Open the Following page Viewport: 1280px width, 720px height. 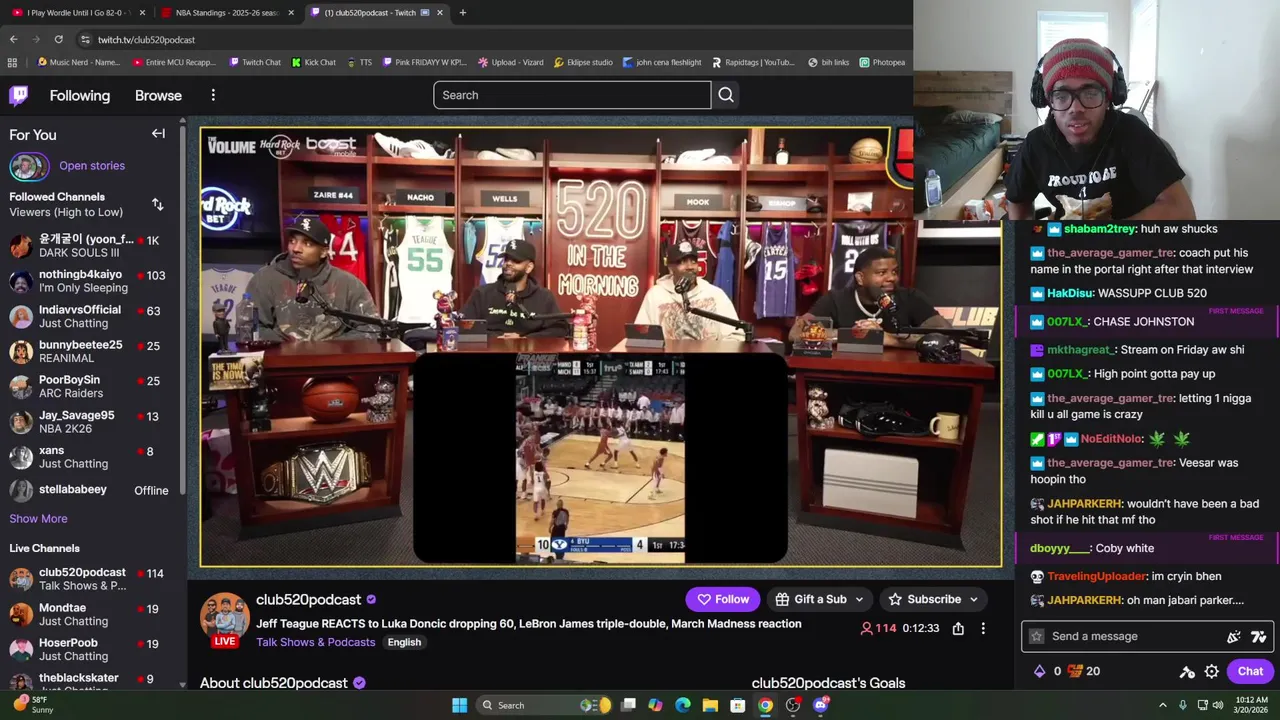80,96
